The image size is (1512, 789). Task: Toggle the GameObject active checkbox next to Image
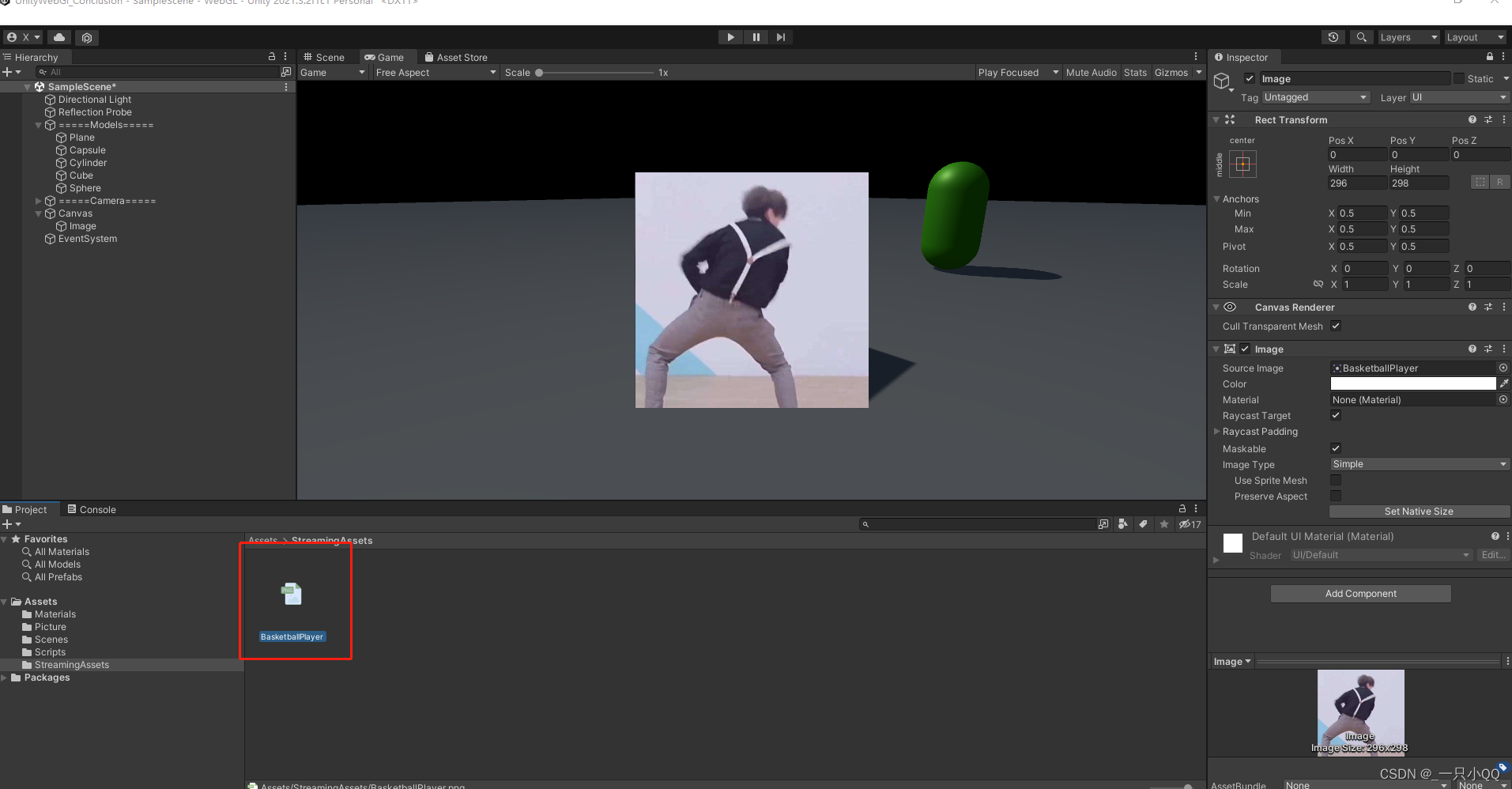click(x=1250, y=78)
